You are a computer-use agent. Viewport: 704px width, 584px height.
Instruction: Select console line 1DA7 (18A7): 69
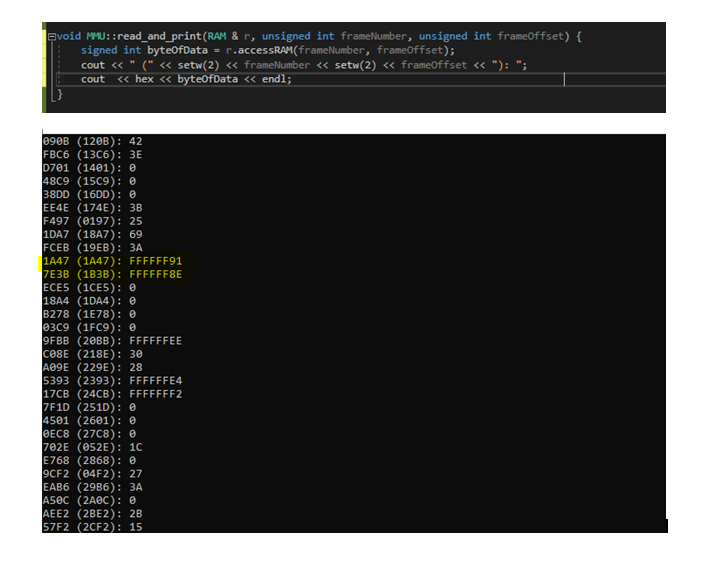[92, 234]
